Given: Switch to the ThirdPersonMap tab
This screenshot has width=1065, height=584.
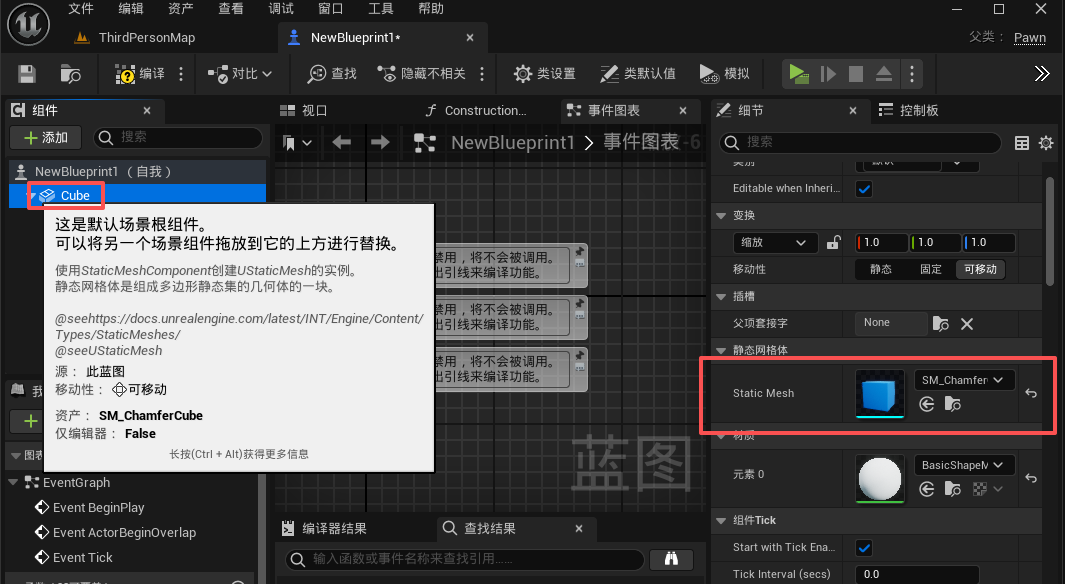Looking at the screenshot, I should (146, 38).
